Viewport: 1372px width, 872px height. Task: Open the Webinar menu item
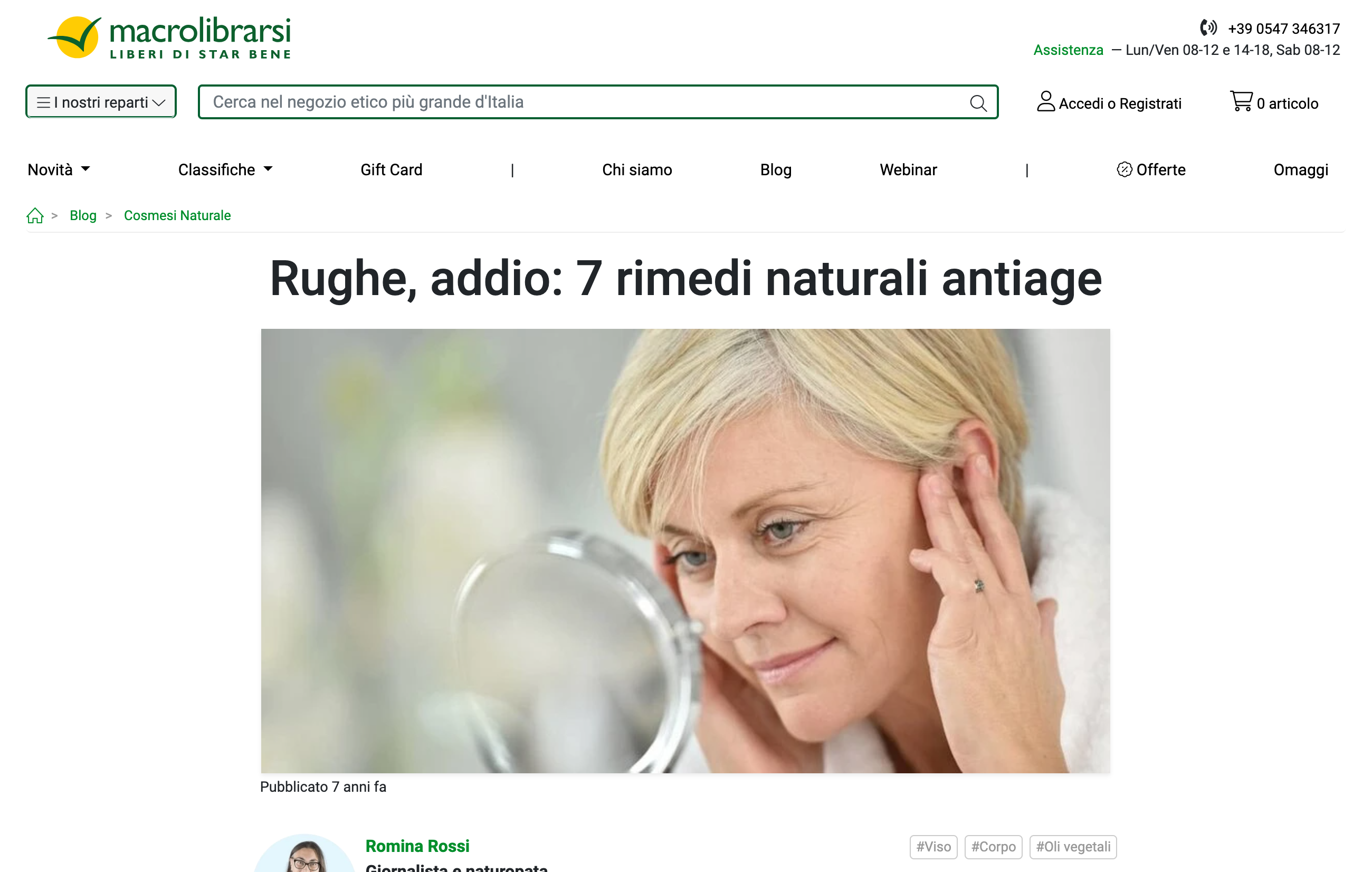point(908,169)
